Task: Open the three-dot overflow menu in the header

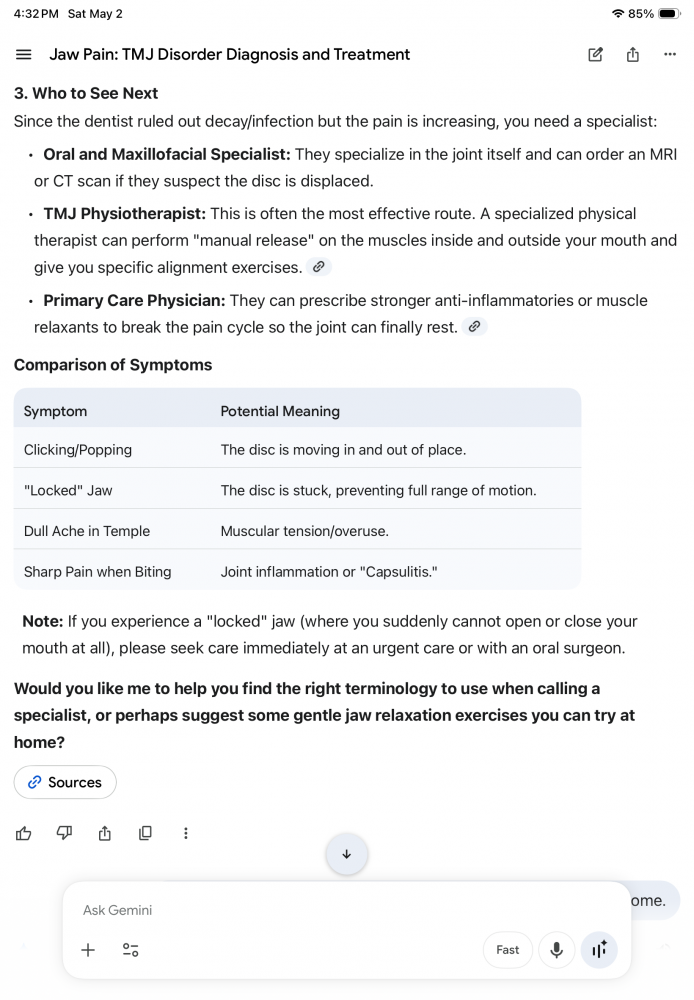Action: click(670, 55)
